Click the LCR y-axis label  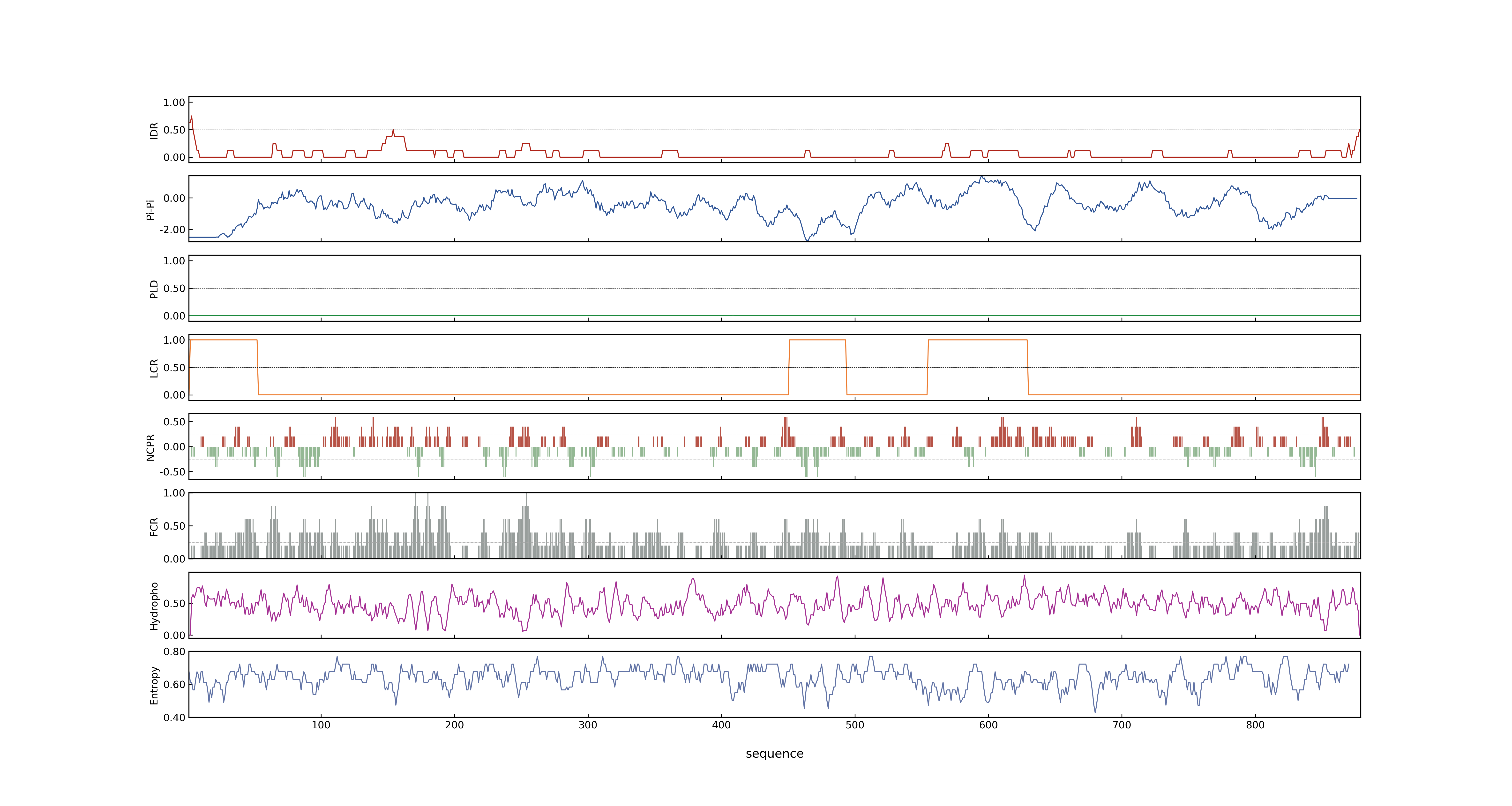pos(154,368)
